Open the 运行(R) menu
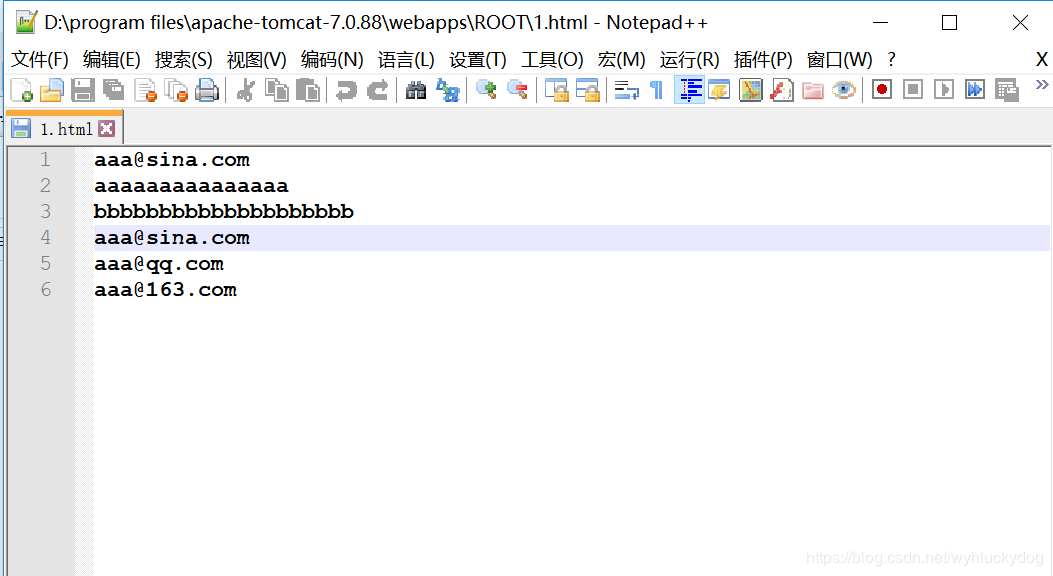The width and height of the screenshot is (1053, 576). pos(689,60)
